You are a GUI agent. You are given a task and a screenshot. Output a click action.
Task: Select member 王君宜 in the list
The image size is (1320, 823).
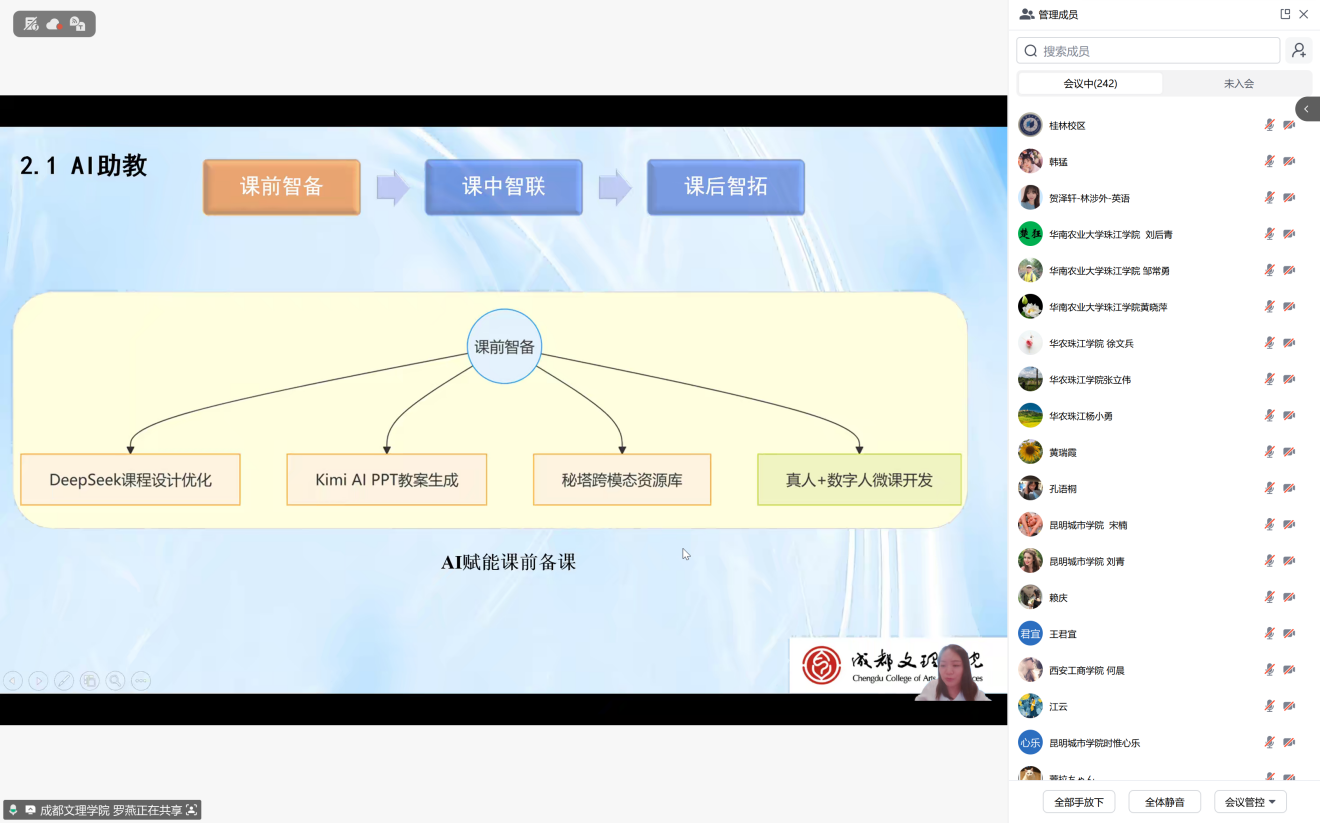[1062, 634]
